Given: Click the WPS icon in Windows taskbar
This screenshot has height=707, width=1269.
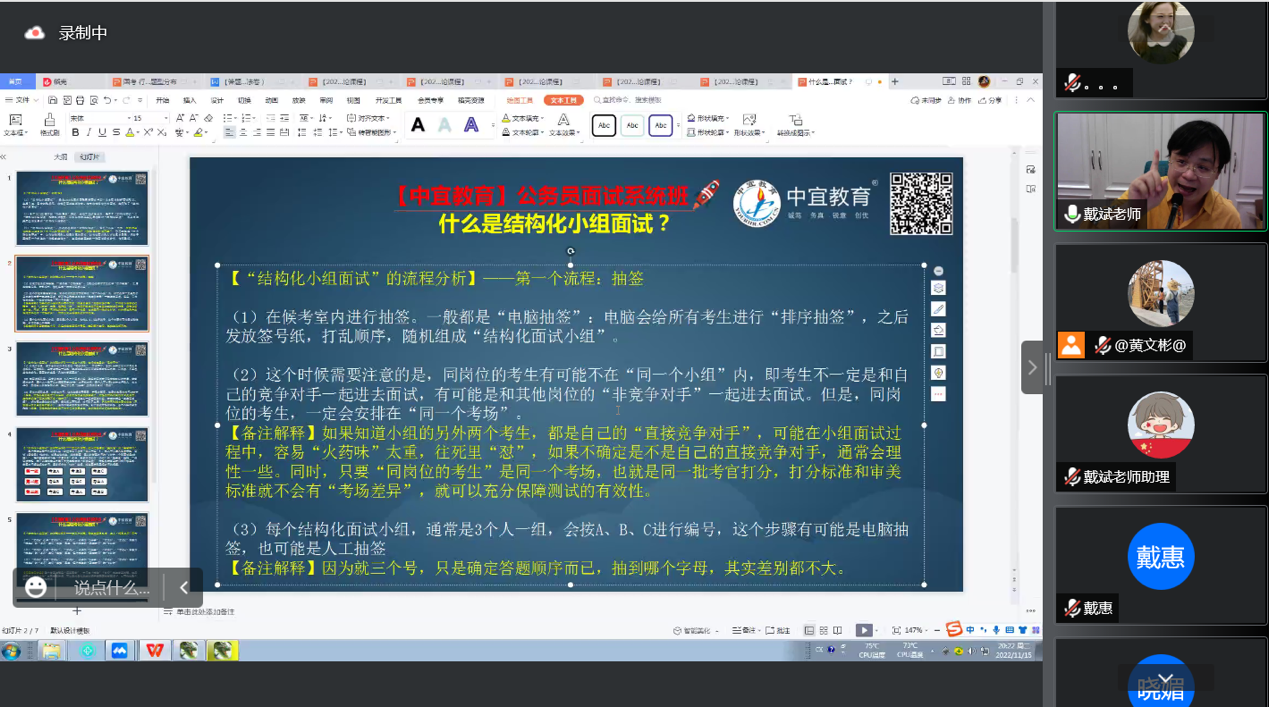Looking at the screenshot, I should 155,650.
